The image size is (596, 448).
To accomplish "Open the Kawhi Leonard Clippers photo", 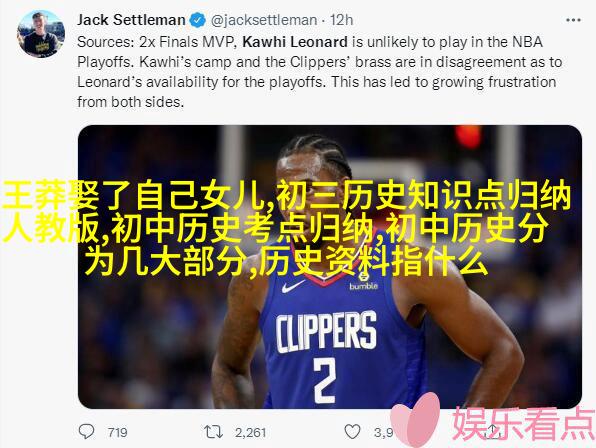I will (x=330, y=267).
